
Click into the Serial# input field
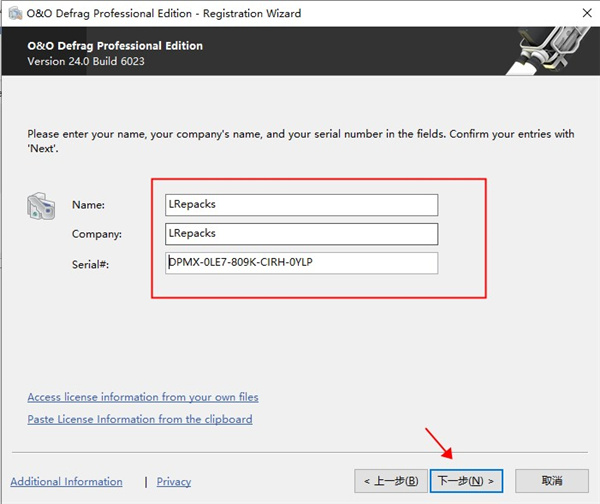tap(302, 263)
